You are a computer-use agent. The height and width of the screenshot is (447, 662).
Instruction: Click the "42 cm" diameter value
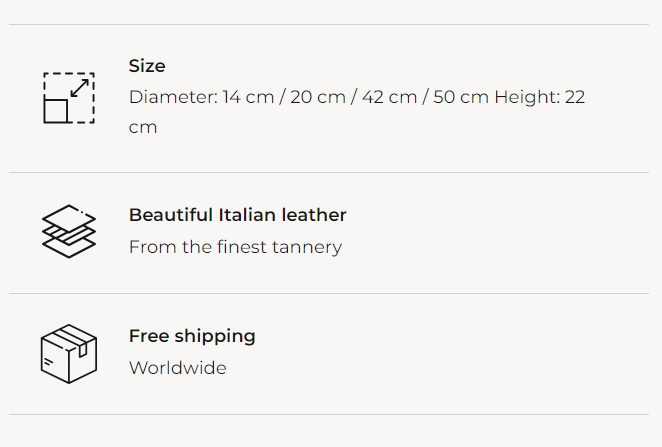[389, 97]
